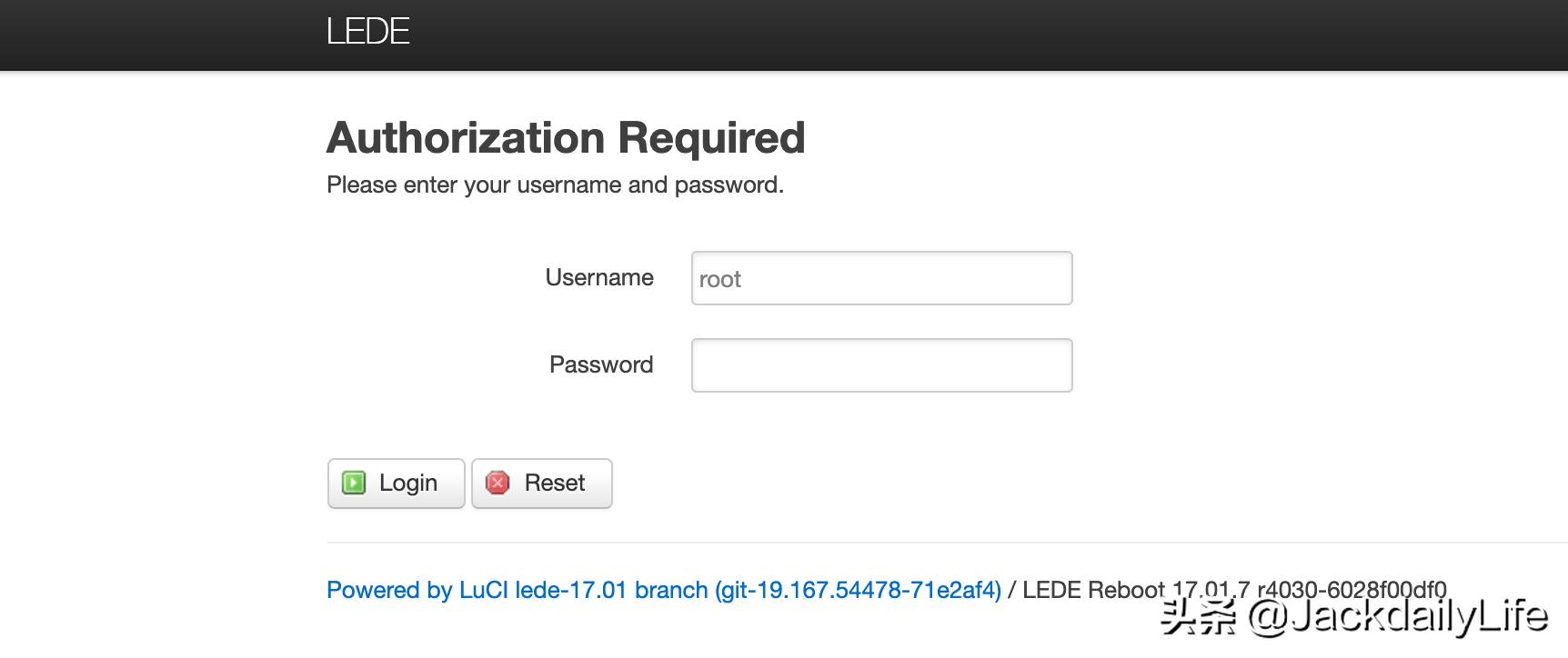Viewport: 1568px width, 658px height.
Task: Focus the Password input field
Action: click(x=881, y=365)
